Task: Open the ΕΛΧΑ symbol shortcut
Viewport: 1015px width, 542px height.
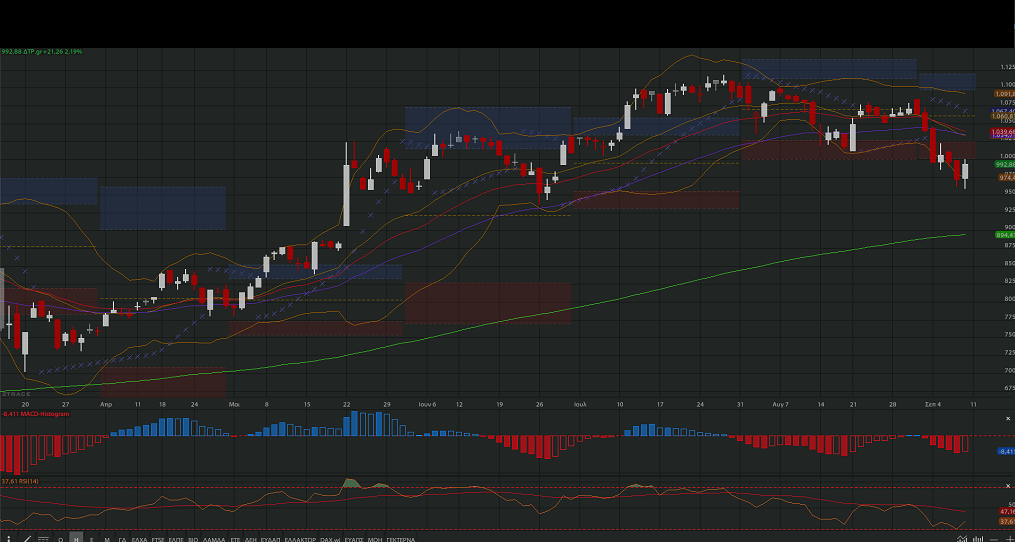Action: [x=139, y=539]
